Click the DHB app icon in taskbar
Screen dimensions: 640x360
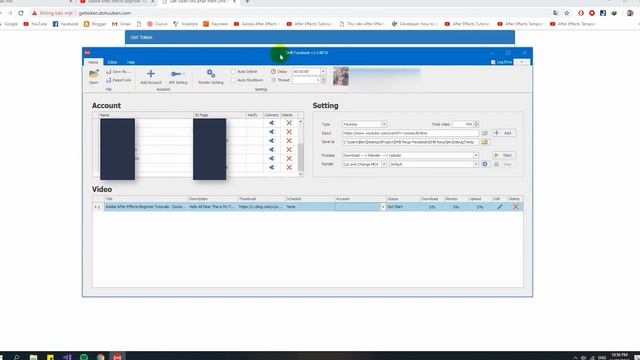pos(117,357)
